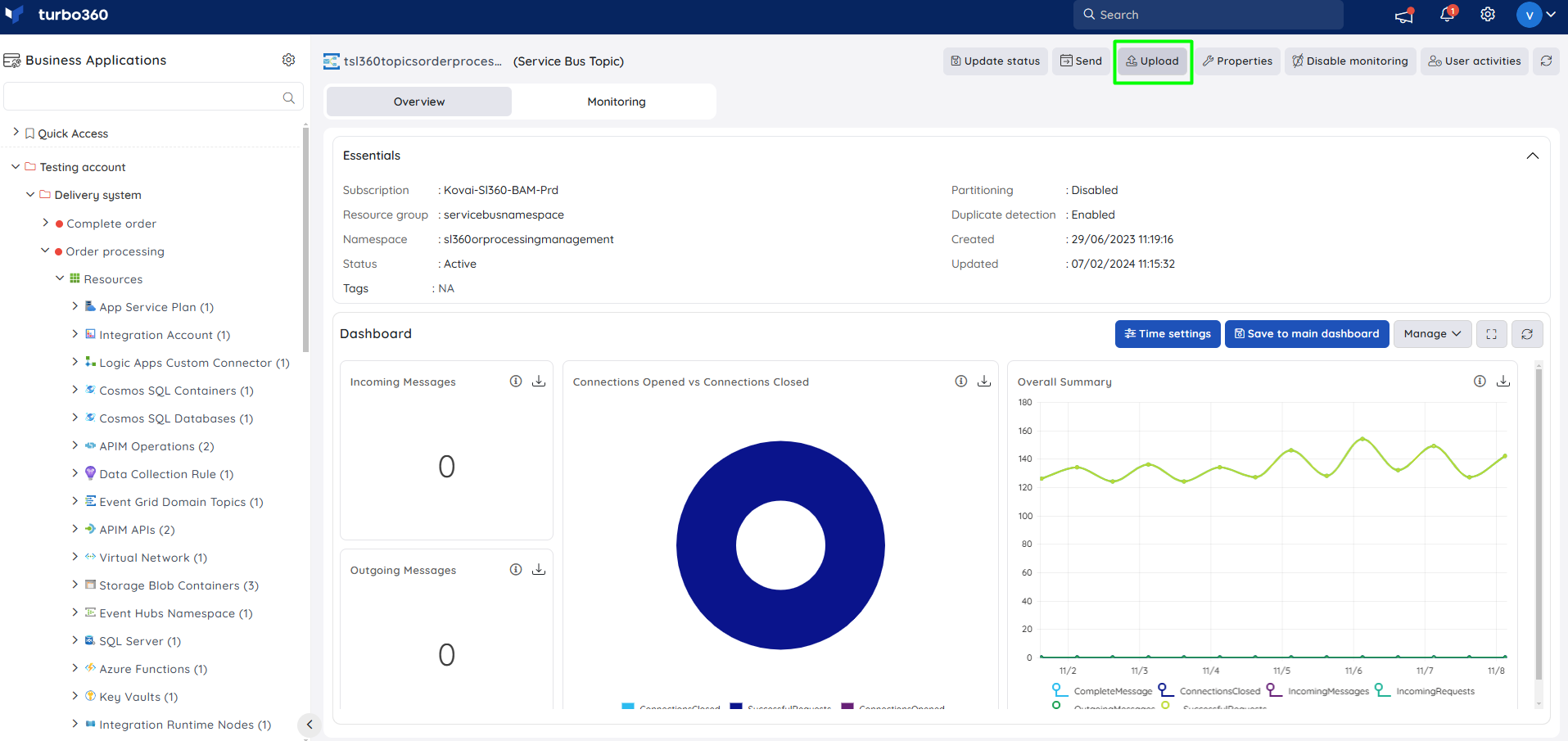1568x741 pixels.
Task: Open Properties for the topic
Action: tap(1237, 61)
